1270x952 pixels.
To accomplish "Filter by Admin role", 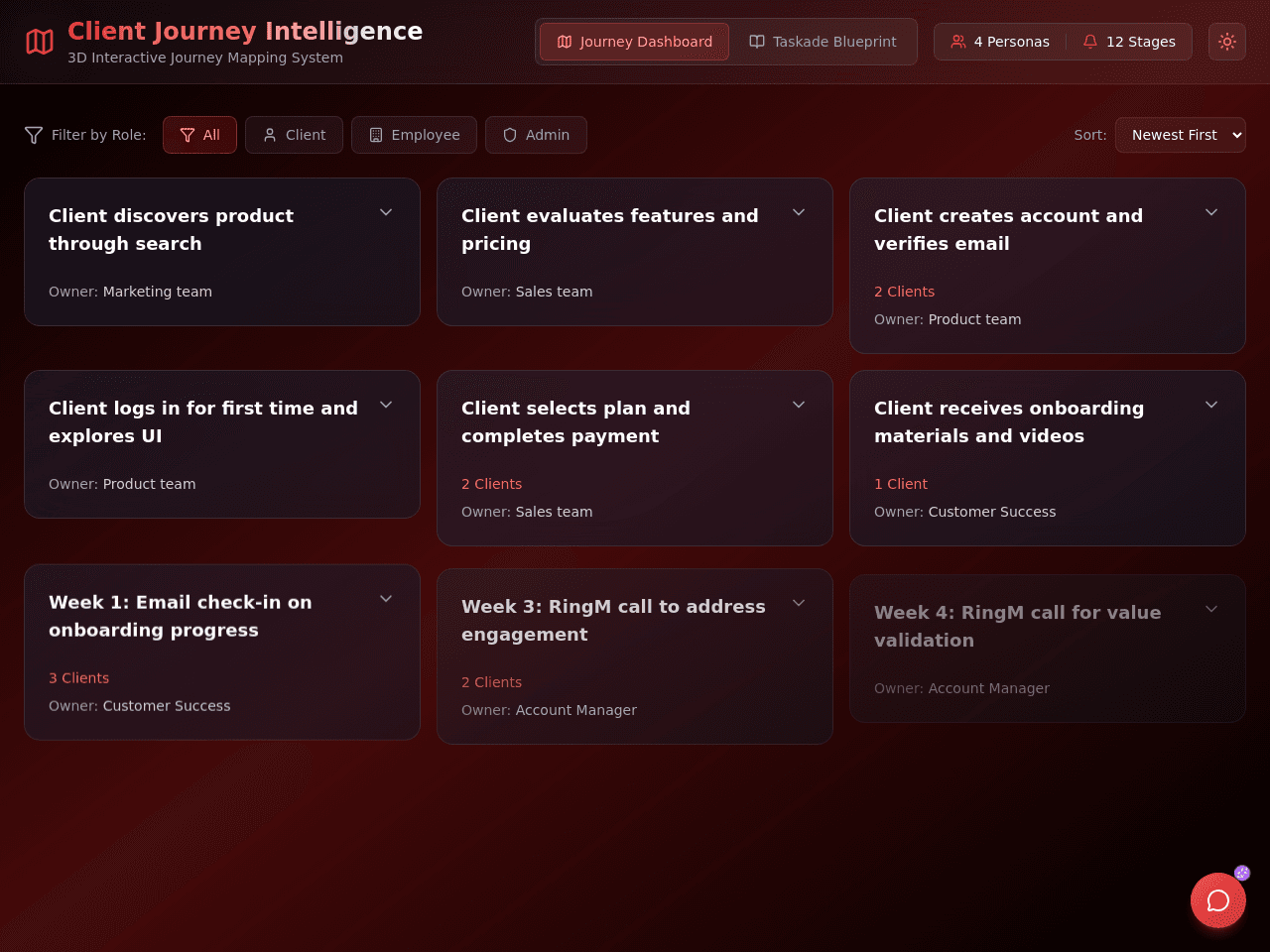I will pyautogui.click(x=536, y=135).
